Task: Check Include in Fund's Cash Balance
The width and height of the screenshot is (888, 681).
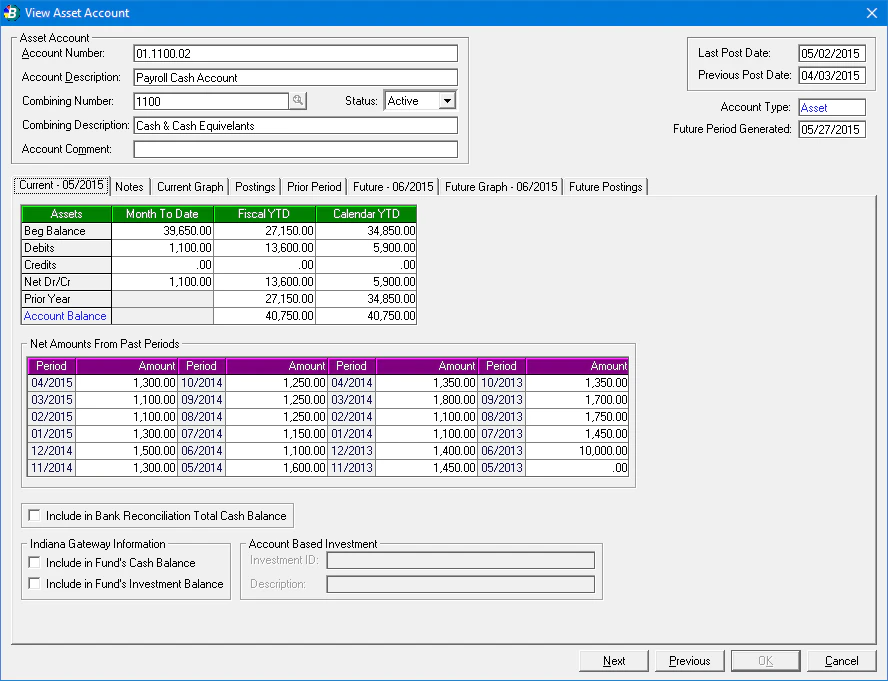Action: tap(35, 562)
